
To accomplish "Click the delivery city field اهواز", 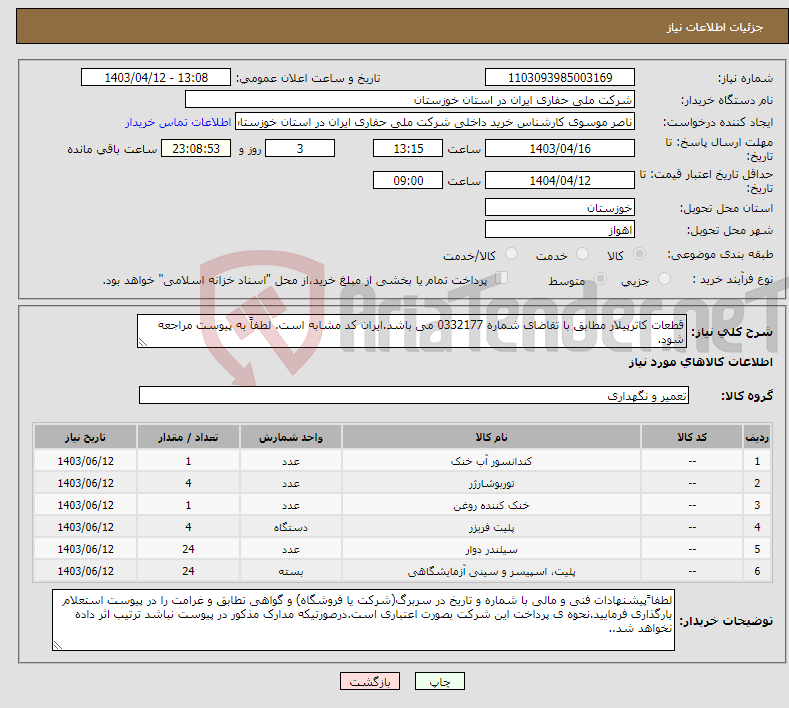I will point(560,229).
